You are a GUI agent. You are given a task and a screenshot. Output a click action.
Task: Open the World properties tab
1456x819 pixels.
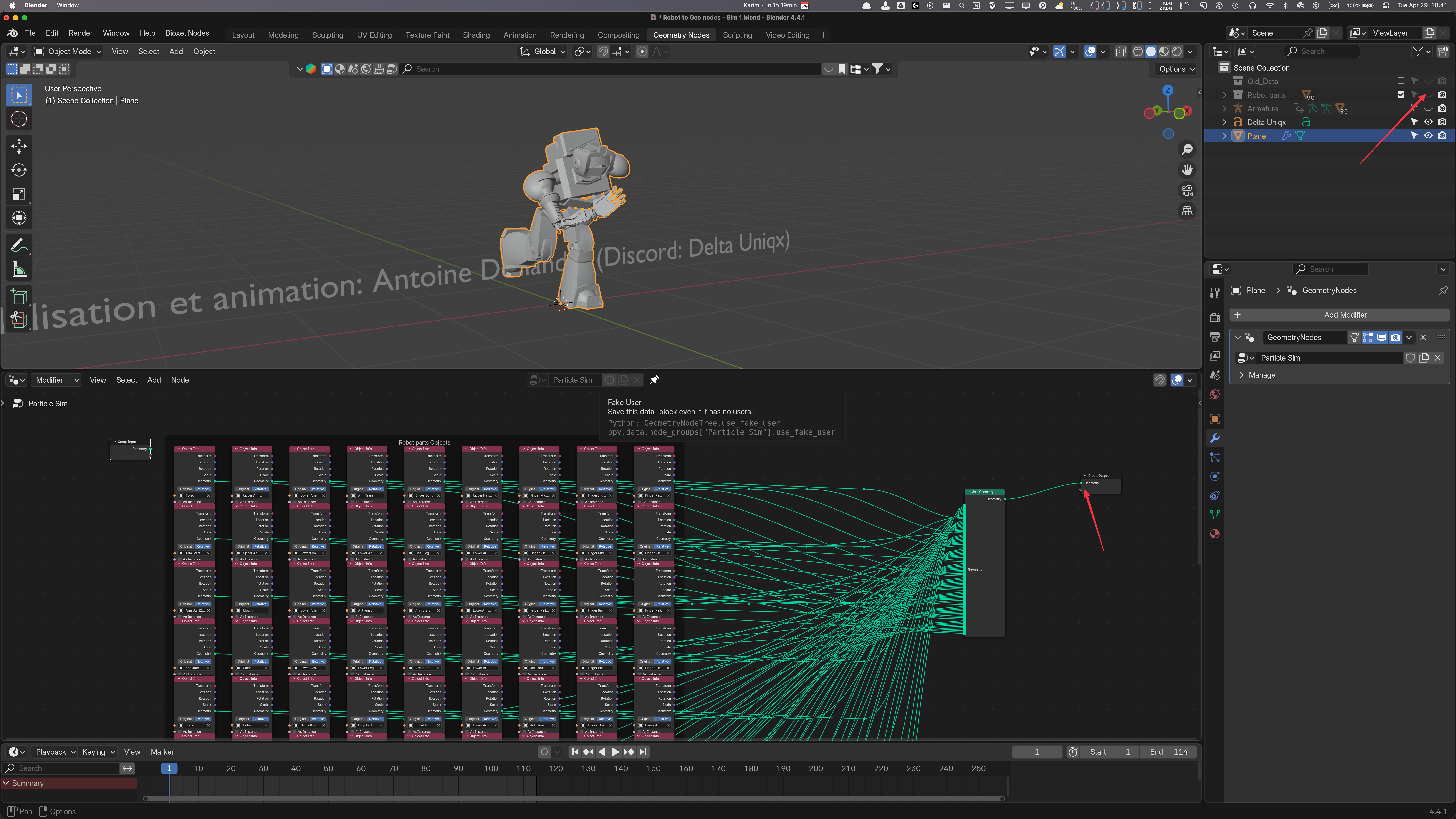1215,394
